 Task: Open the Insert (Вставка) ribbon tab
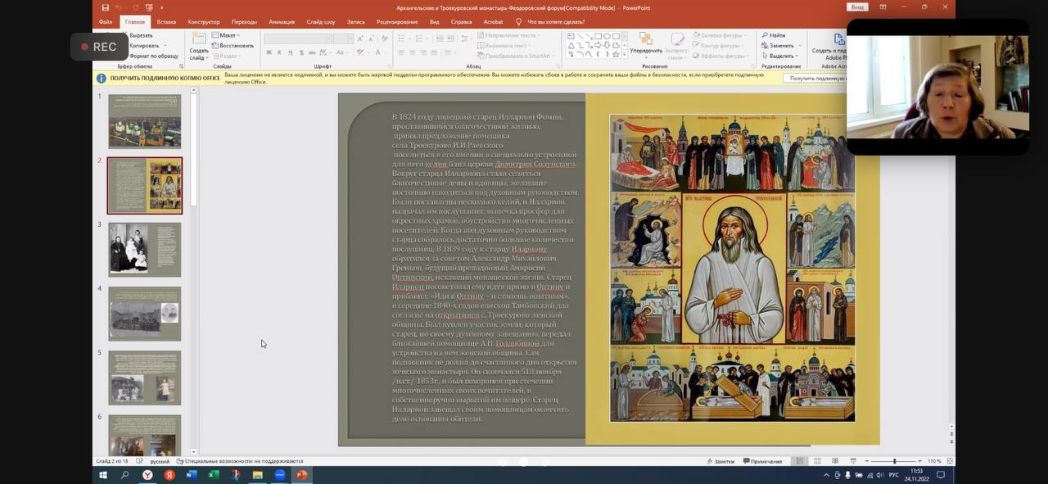coord(166,21)
